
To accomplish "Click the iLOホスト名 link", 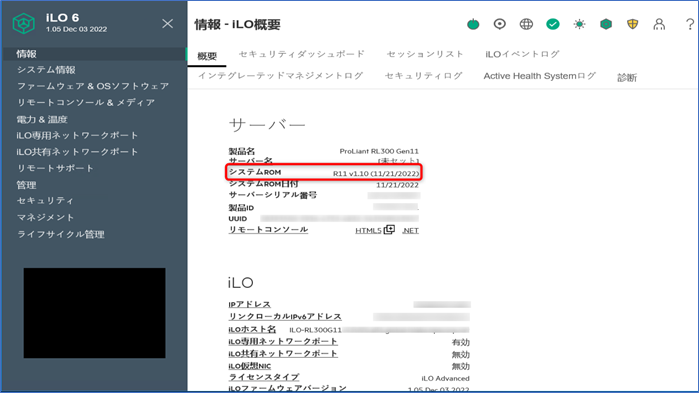I will (252, 329).
